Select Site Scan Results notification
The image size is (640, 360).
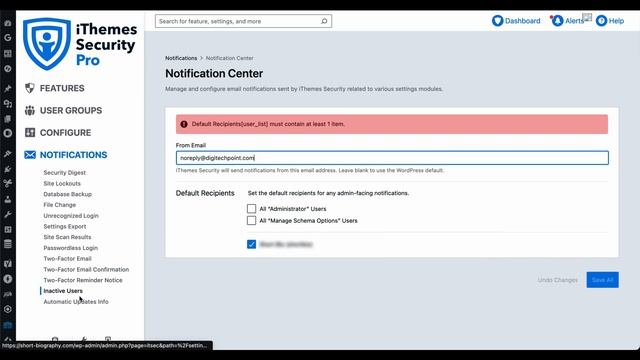[x=67, y=237]
